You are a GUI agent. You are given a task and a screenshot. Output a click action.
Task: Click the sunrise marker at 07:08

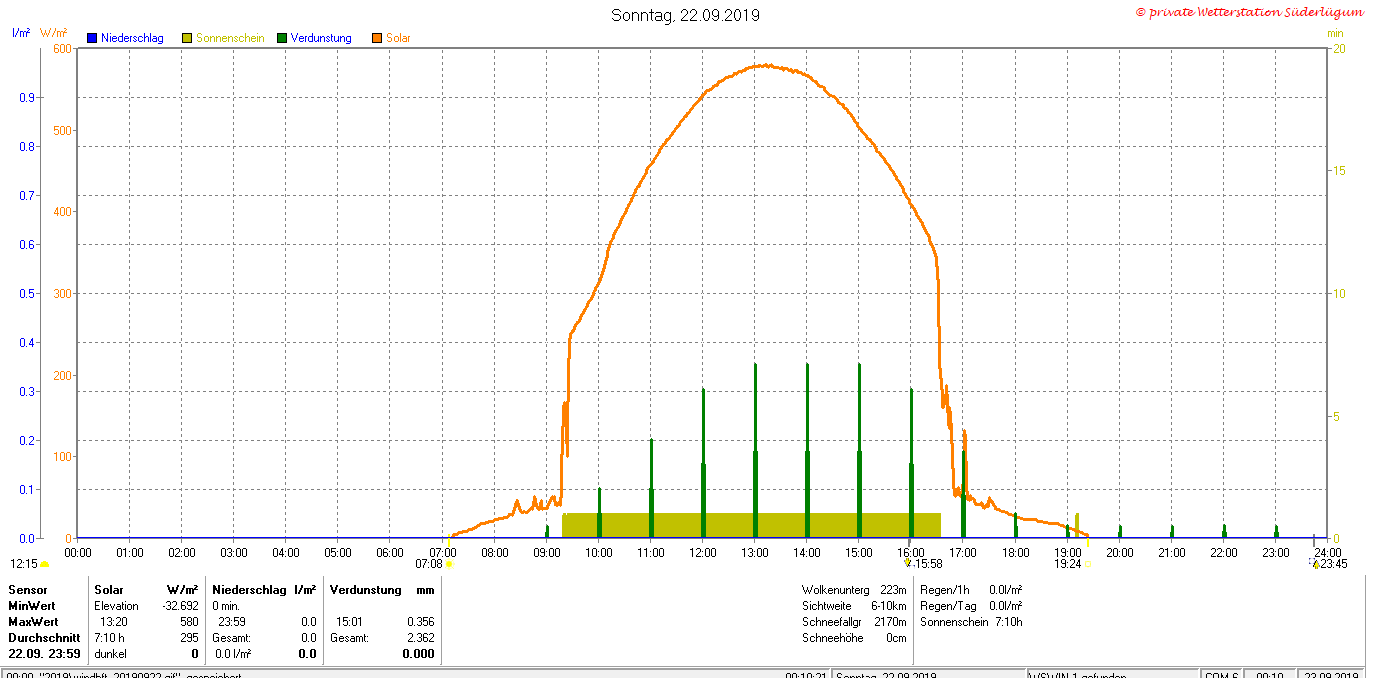[x=449, y=564]
